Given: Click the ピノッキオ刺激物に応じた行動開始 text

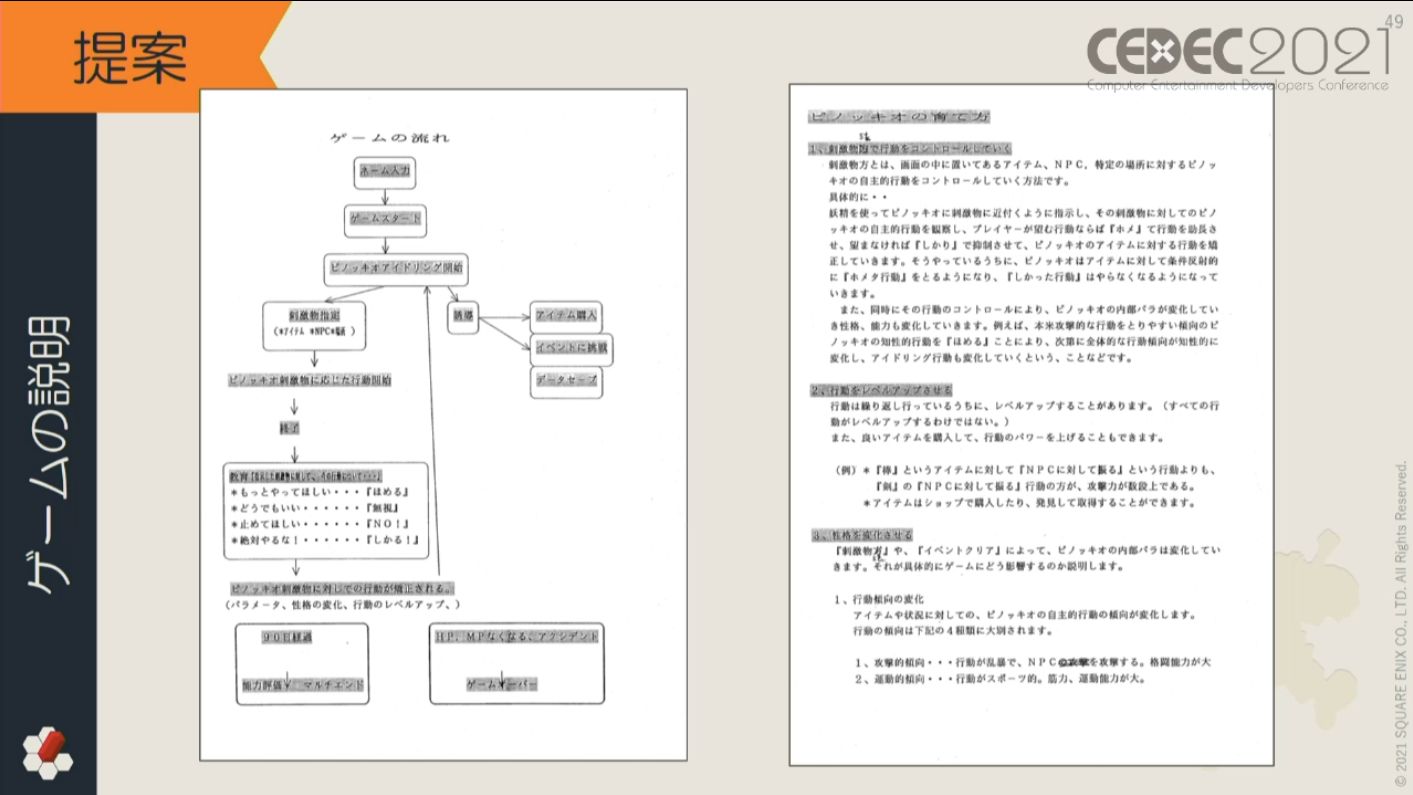Looking at the screenshot, I should point(310,381).
